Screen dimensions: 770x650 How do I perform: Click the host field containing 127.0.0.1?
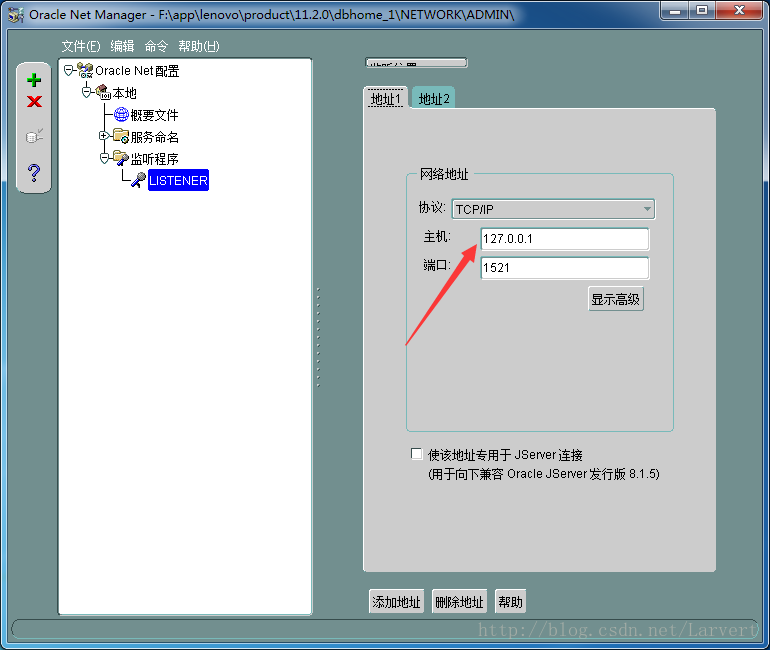click(x=565, y=239)
